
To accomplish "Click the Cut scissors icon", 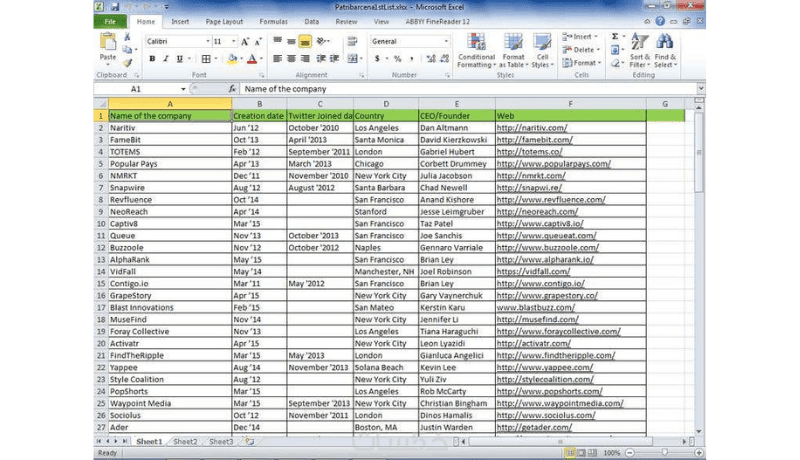I will [127, 37].
